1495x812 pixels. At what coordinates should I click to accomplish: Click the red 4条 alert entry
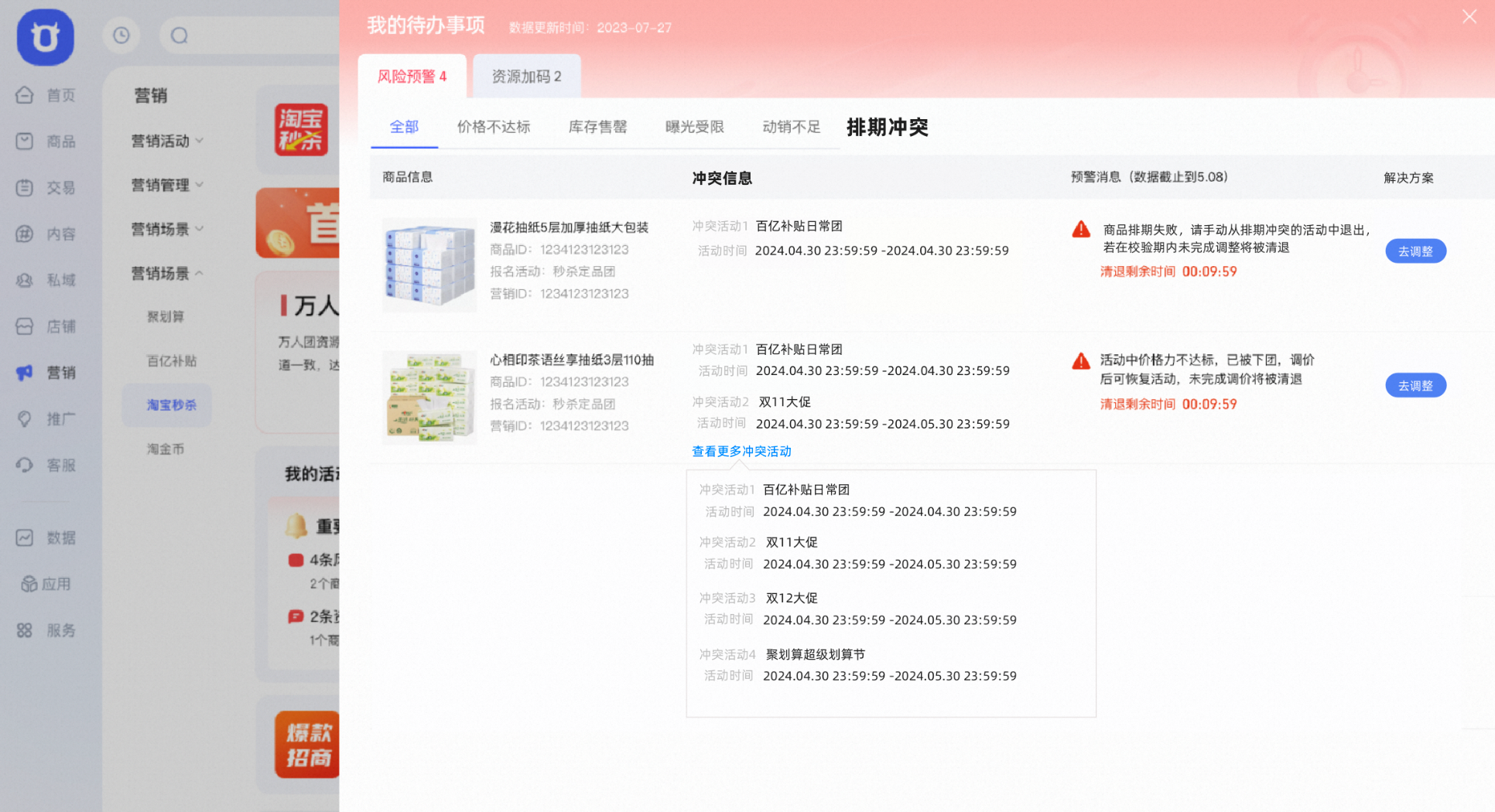pos(313,560)
